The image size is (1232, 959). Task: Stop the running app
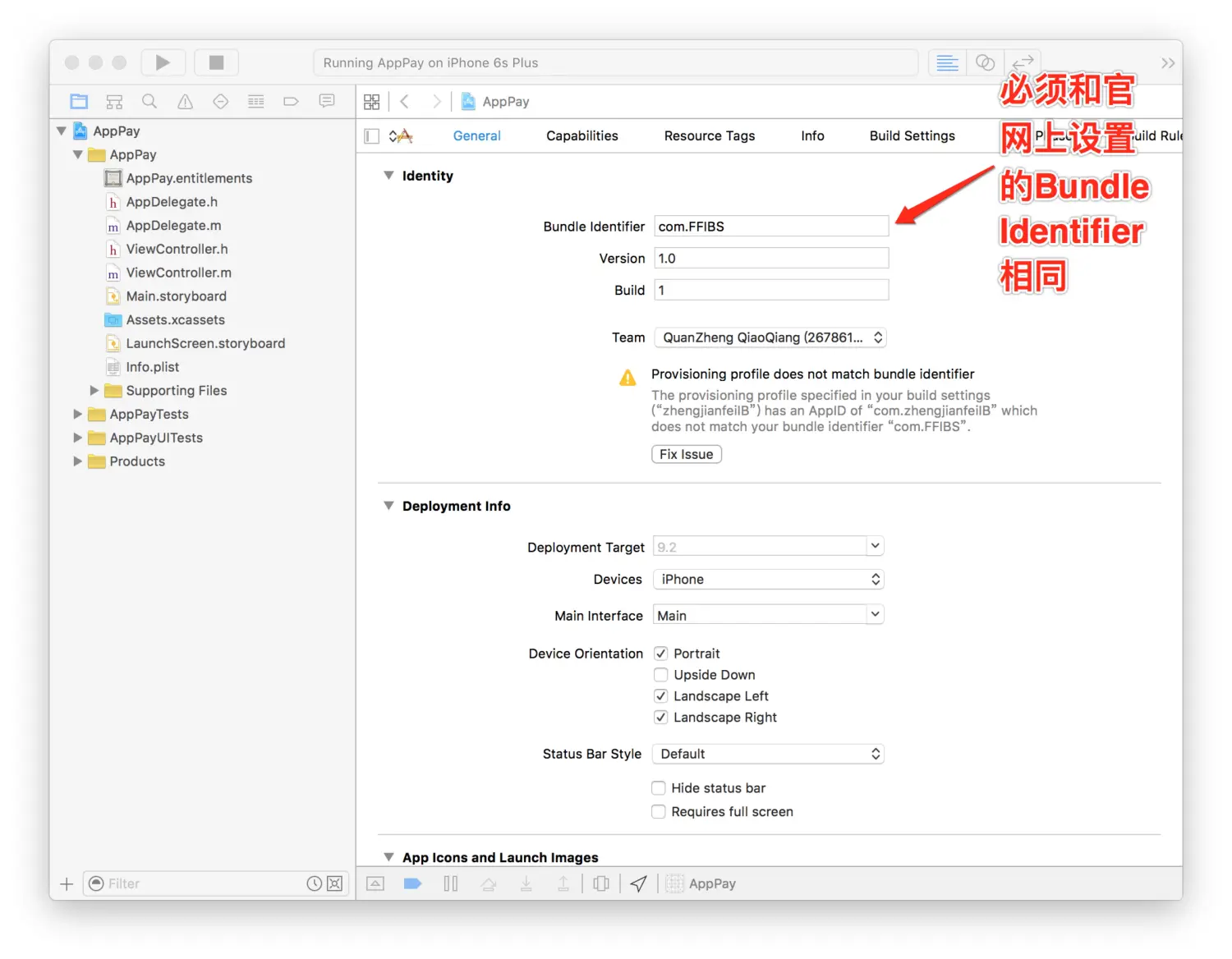[x=216, y=62]
